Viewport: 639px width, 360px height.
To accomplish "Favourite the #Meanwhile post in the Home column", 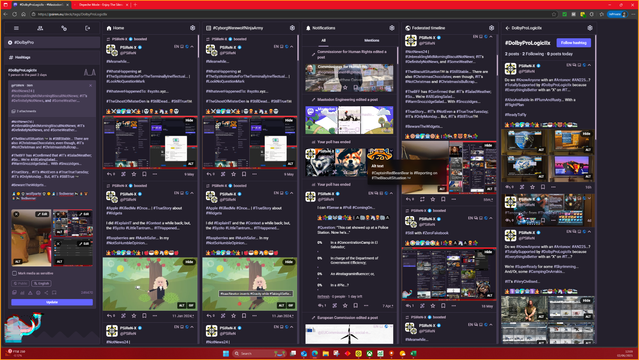I will pos(134,174).
